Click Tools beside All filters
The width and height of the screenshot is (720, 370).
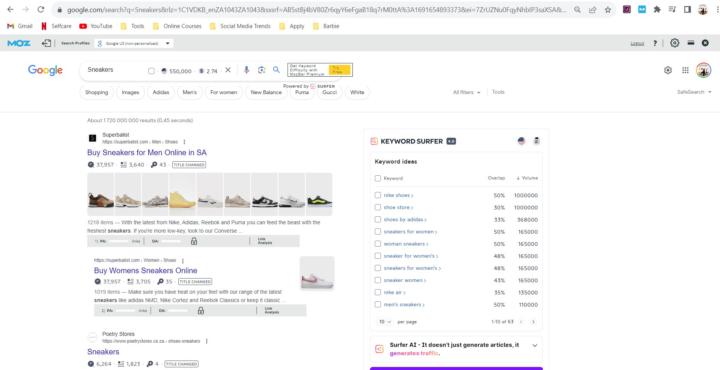pos(498,92)
